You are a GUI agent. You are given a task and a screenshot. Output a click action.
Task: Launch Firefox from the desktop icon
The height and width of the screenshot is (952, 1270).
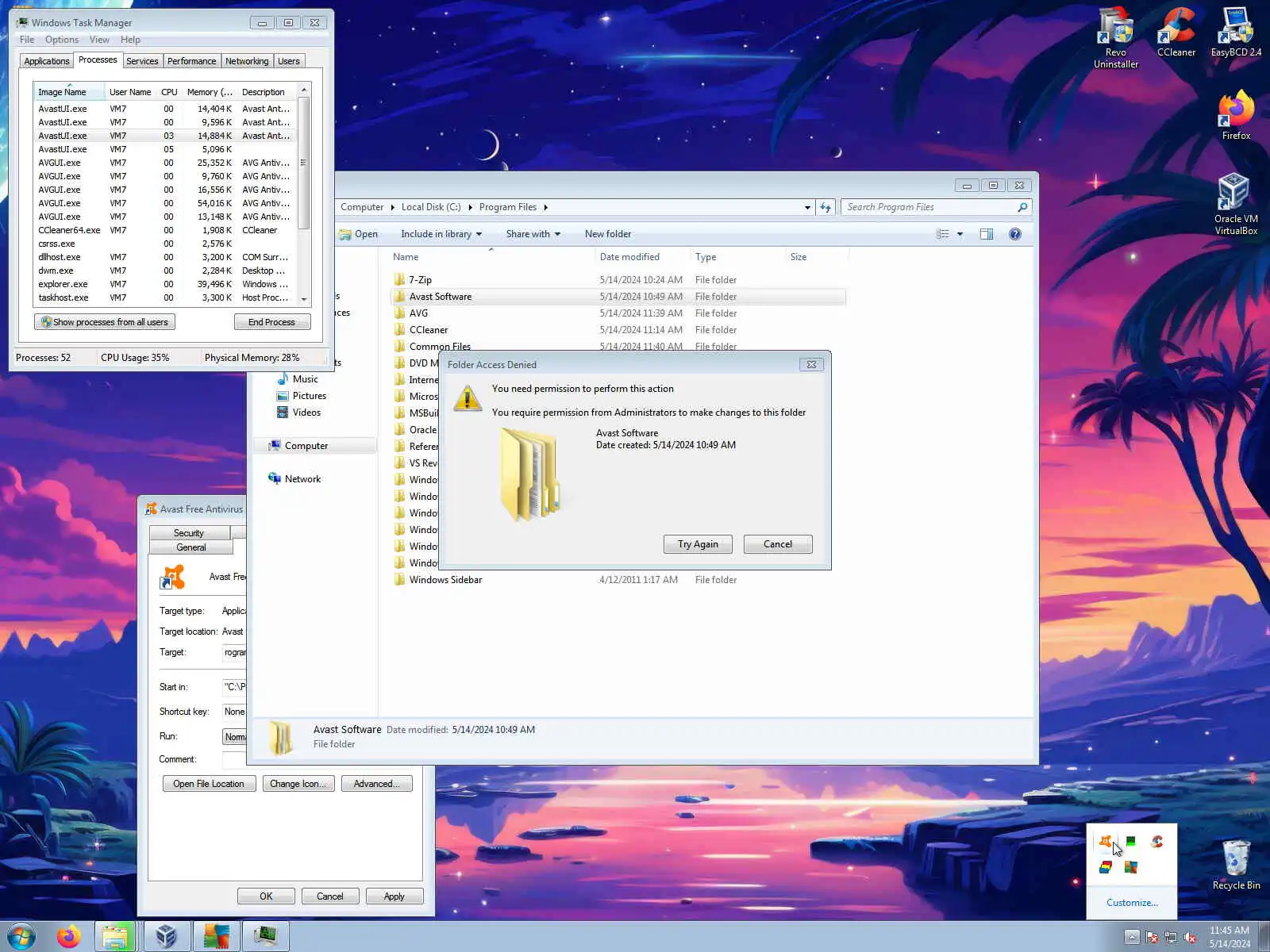1236,116
